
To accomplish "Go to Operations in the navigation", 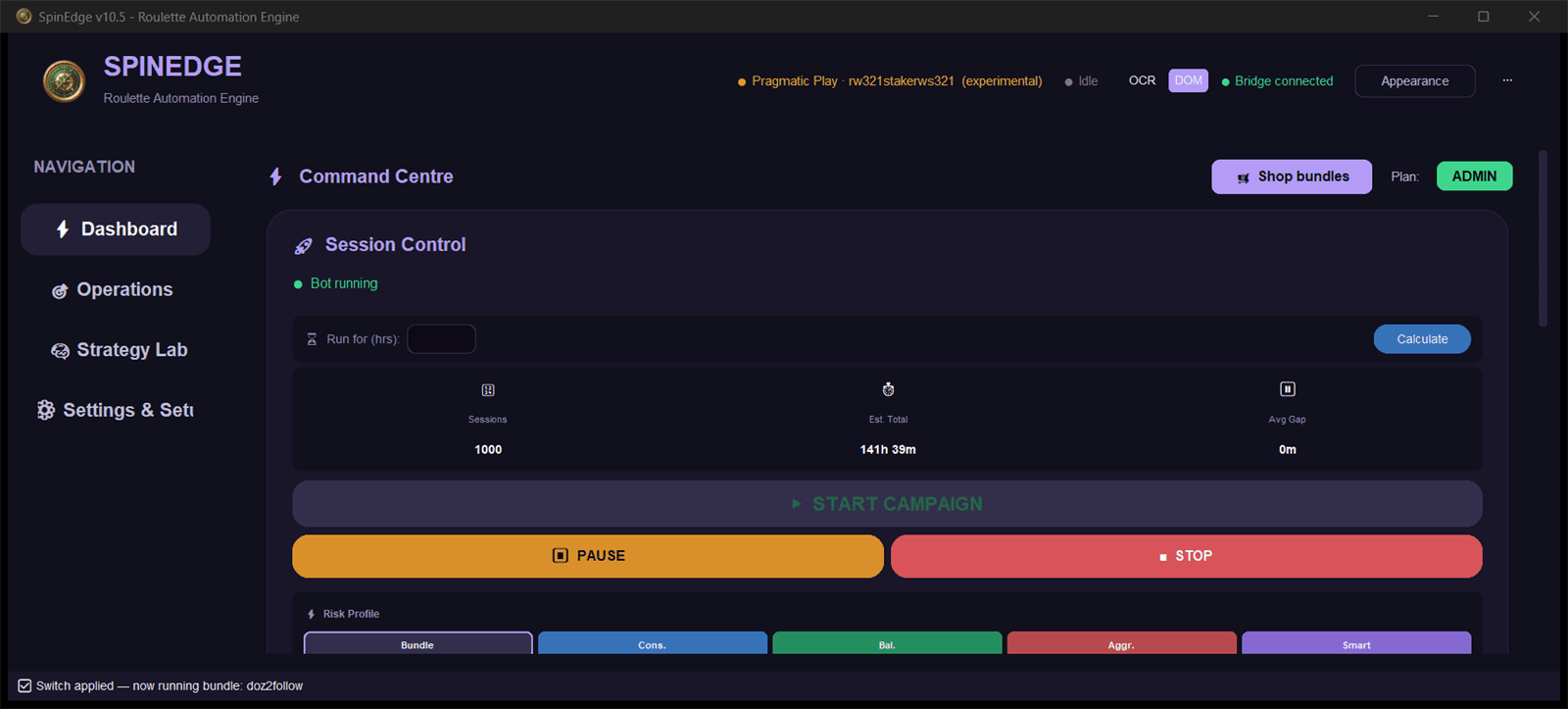I will tap(116, 290).
